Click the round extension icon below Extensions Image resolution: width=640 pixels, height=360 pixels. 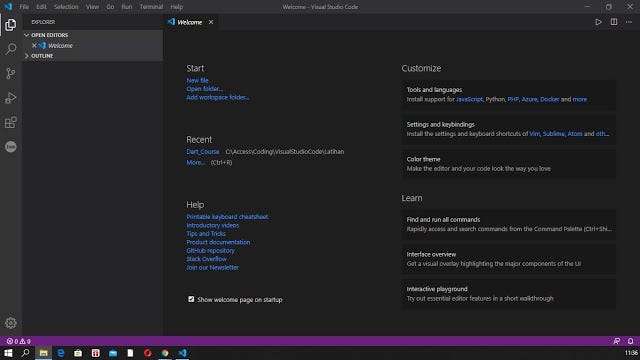point(11,147)
